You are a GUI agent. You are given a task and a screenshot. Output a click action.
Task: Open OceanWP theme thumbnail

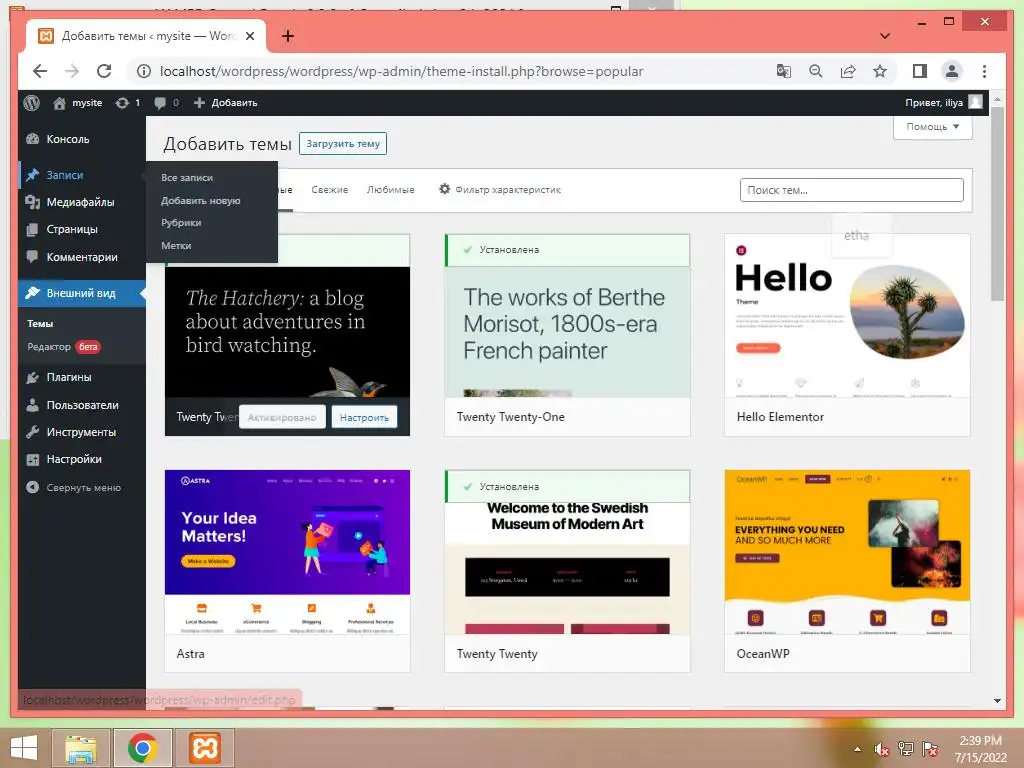click(847, 552)
